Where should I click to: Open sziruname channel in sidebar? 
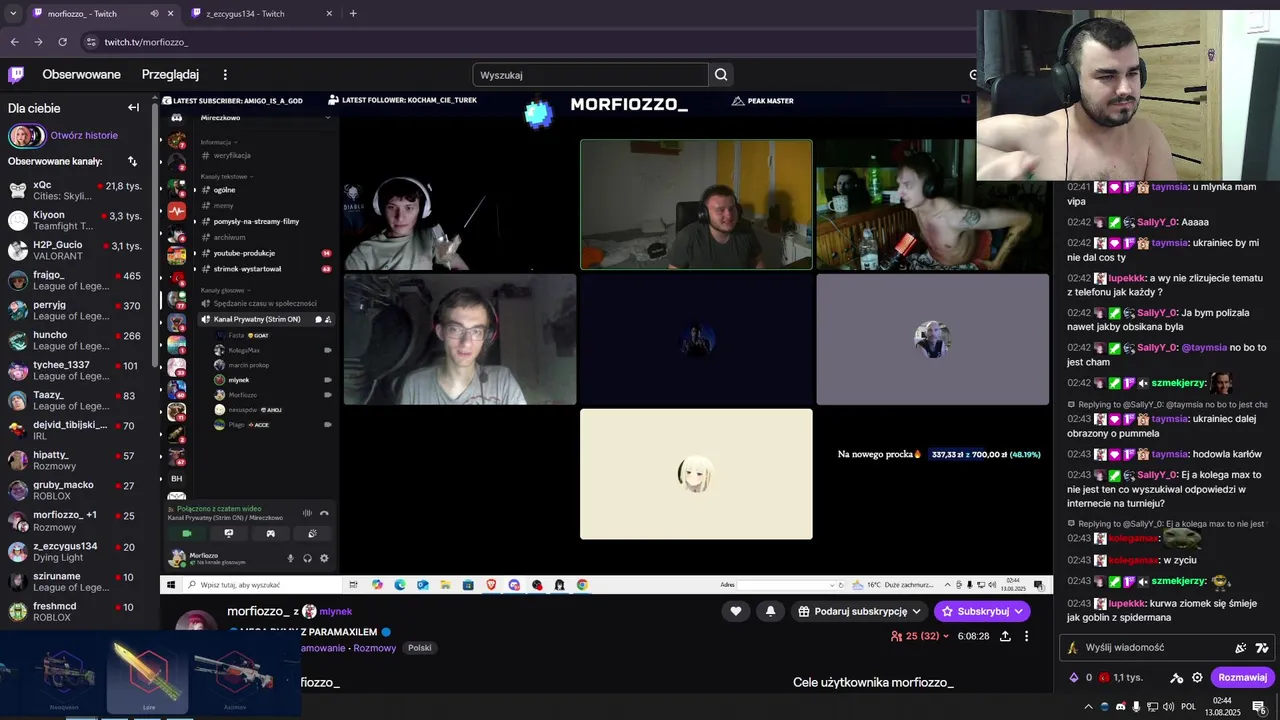(79, 581)
